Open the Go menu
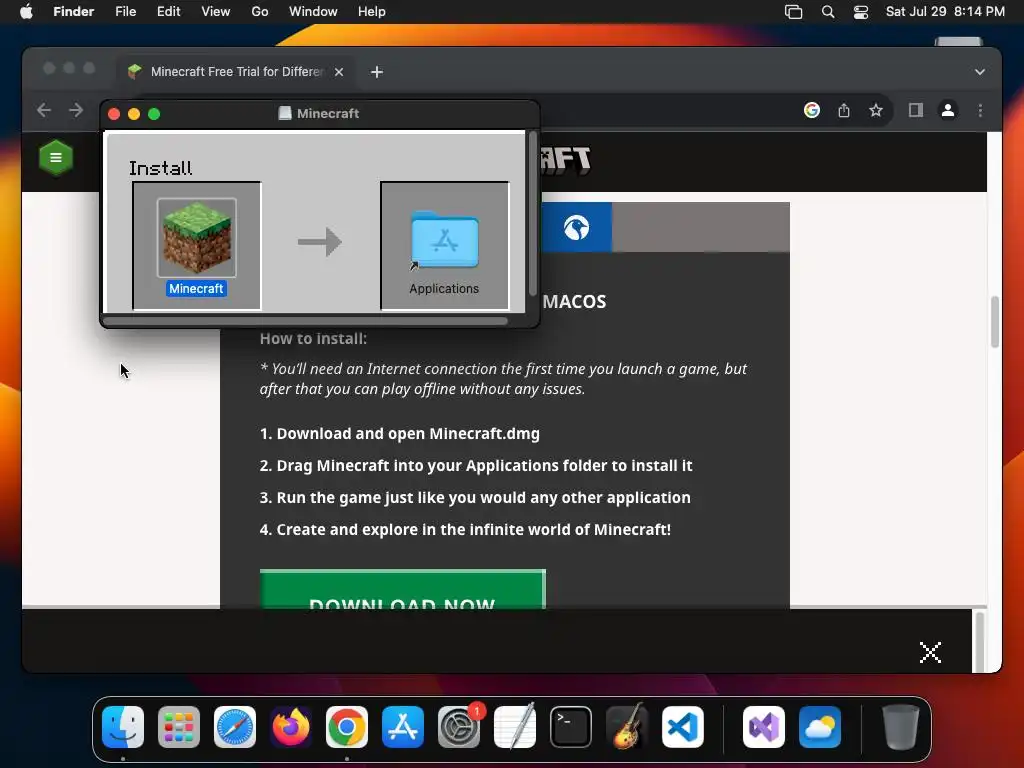 (260, 12)
